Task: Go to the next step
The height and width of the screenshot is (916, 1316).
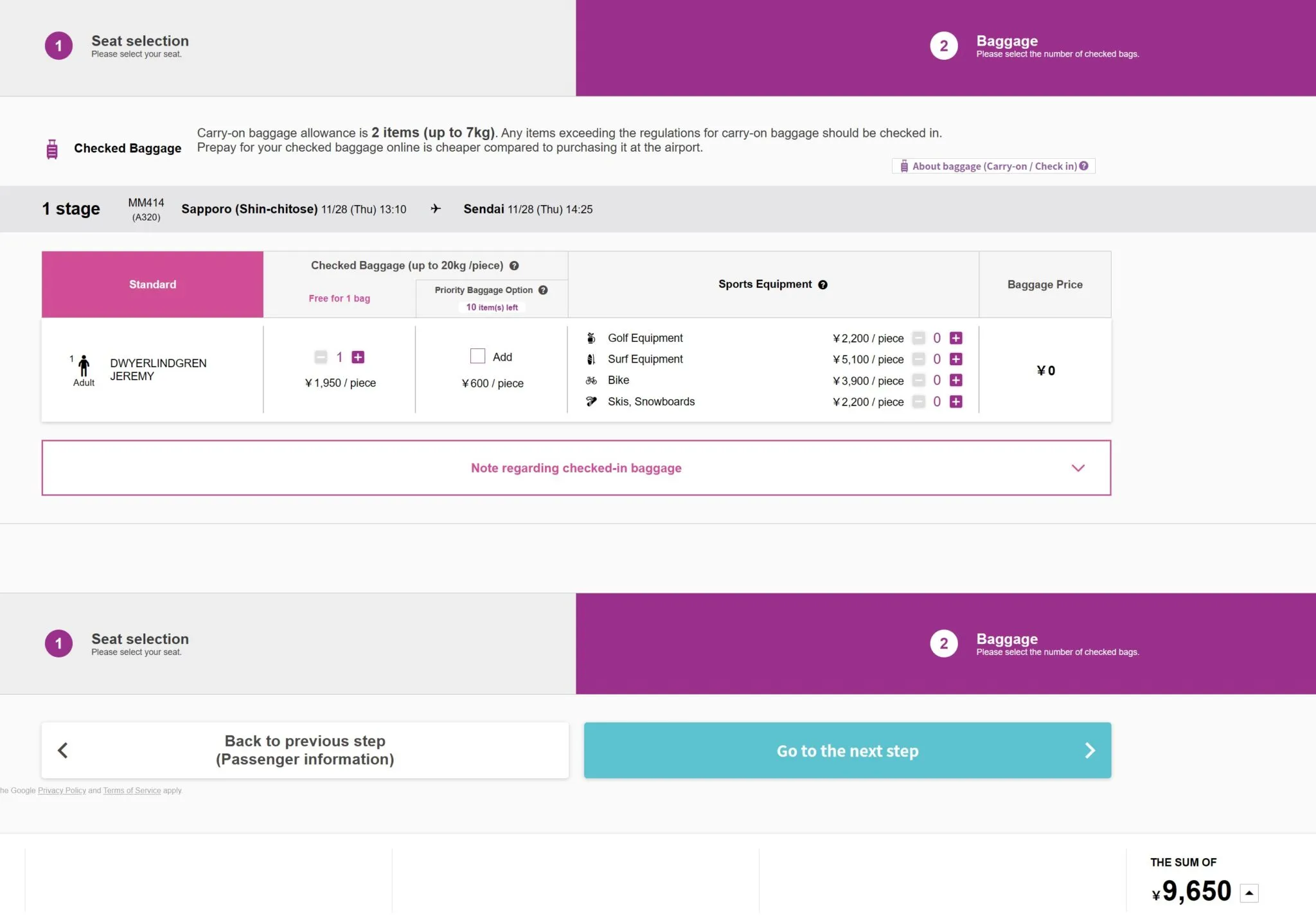Action: pos(847,750)
